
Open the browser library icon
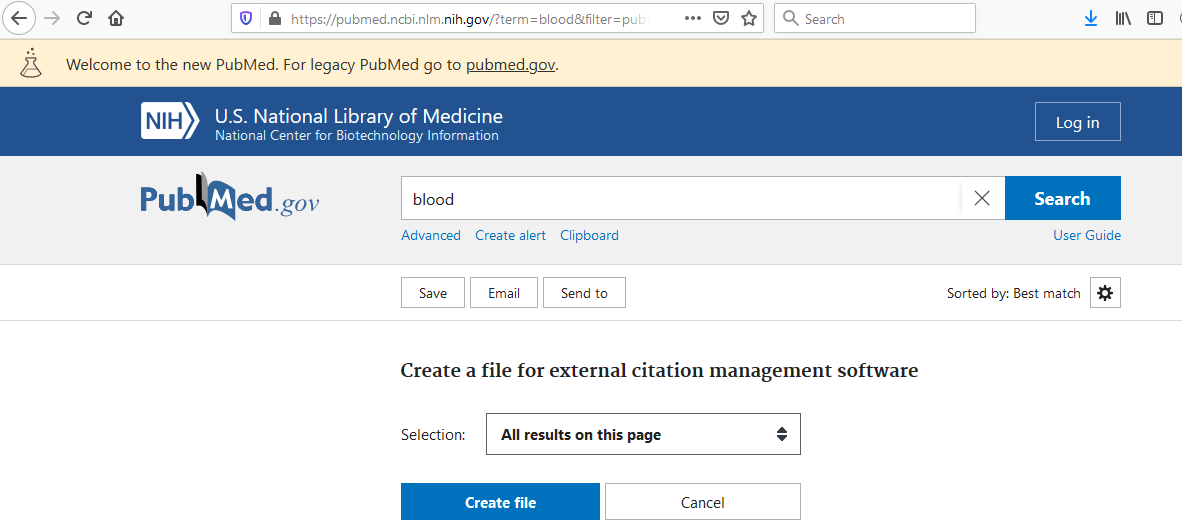coord(1123,18)
